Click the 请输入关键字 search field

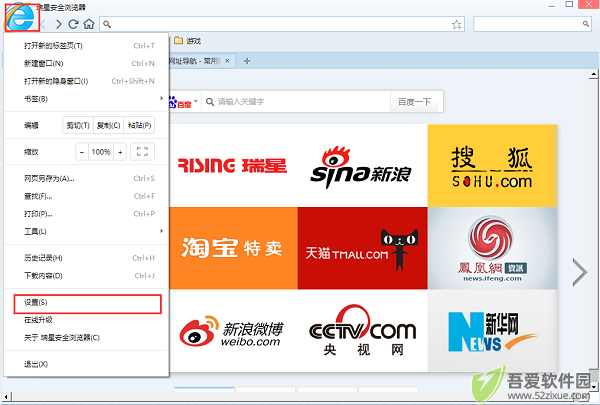coord(297,102)
